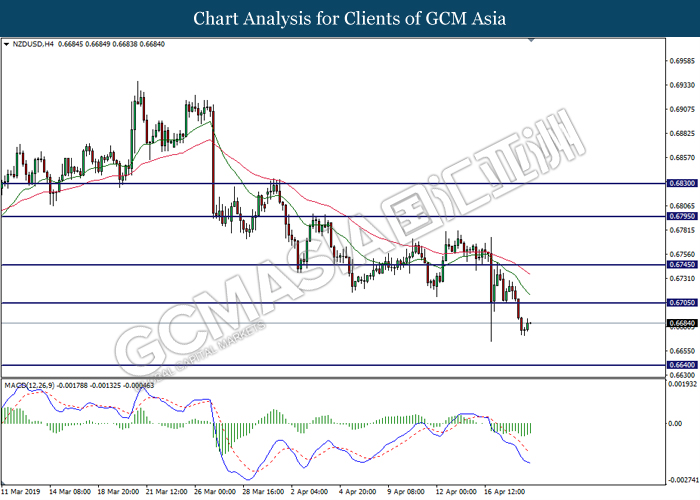Click the 16 Apr 12:00 time label
Image resolution: width=700 pixels, height=500 pixels.
(504, 492)
